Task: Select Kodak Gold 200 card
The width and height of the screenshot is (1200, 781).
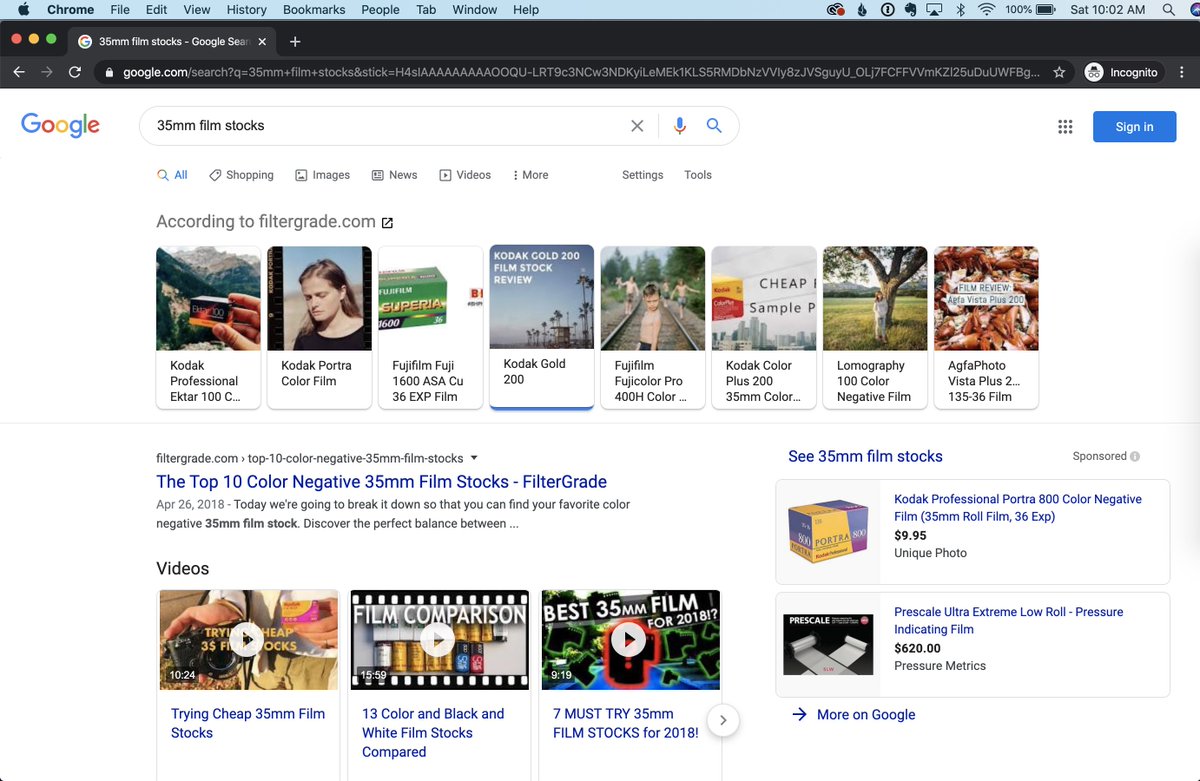Action: click(541, 326)
